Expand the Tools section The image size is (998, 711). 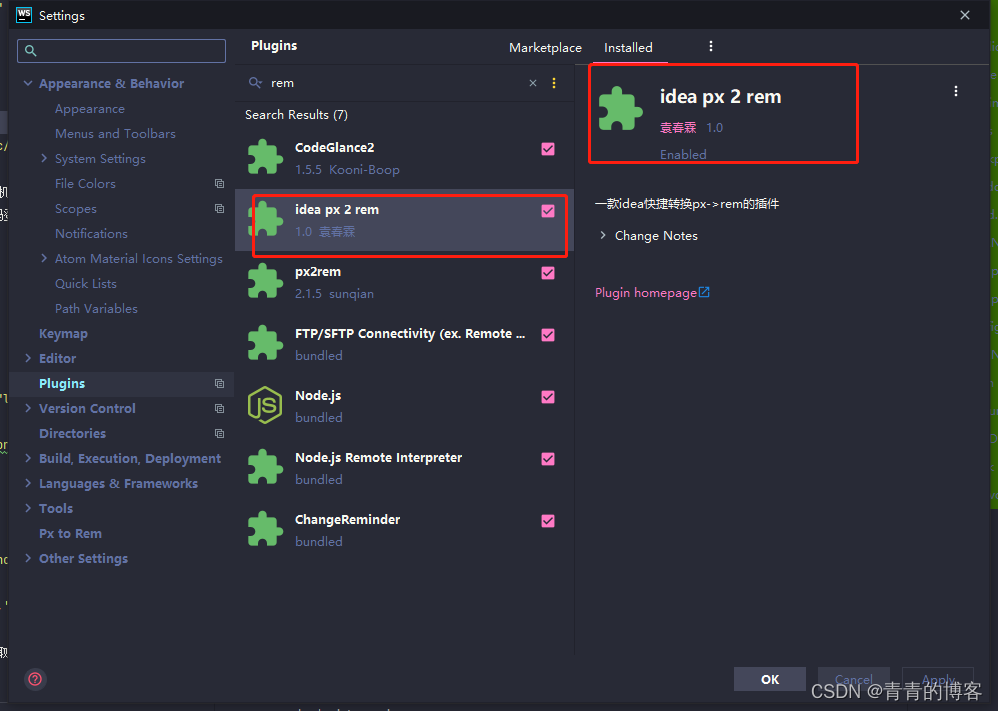tap(28, 508)
